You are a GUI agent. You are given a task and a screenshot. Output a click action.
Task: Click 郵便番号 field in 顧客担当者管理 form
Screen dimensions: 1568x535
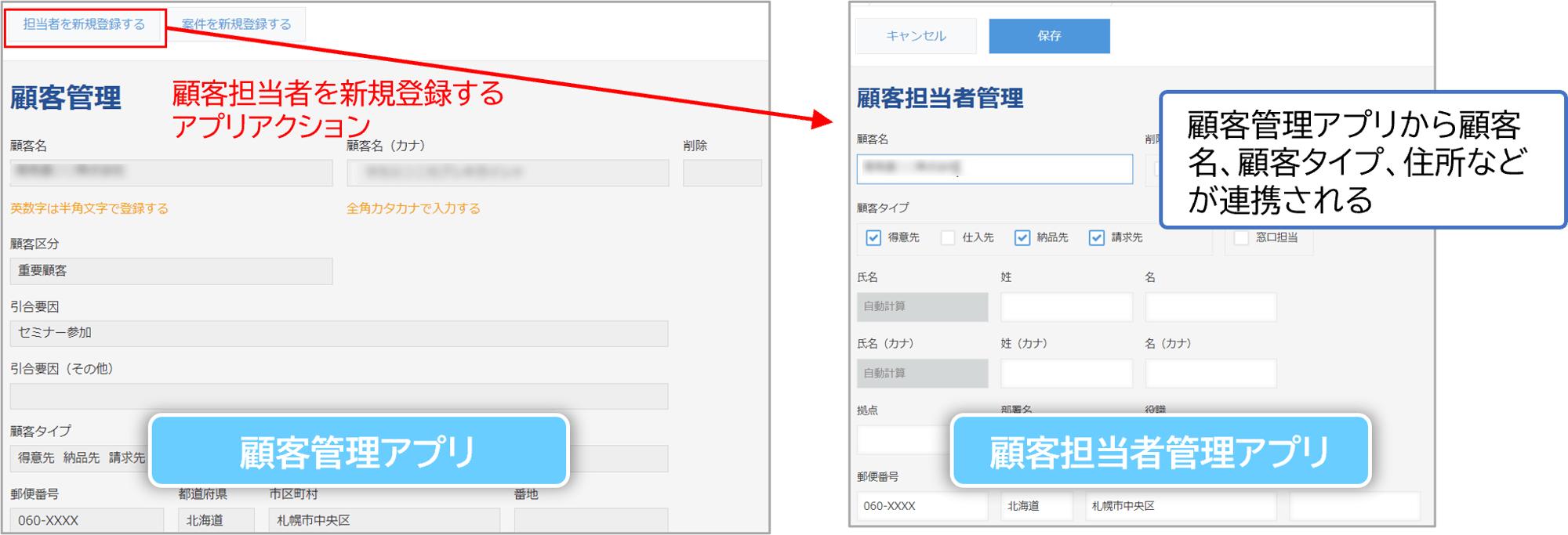tap(922, 506)
